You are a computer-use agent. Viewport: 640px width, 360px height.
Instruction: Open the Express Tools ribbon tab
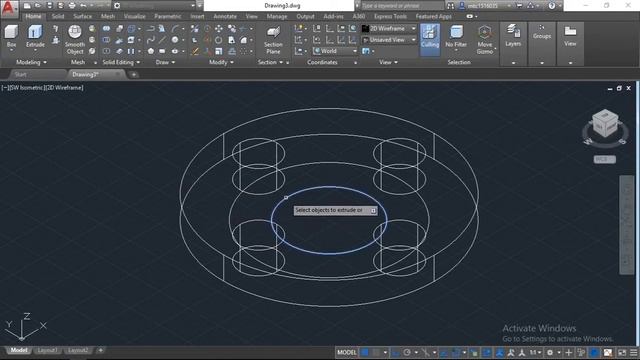tap(390, 16)
